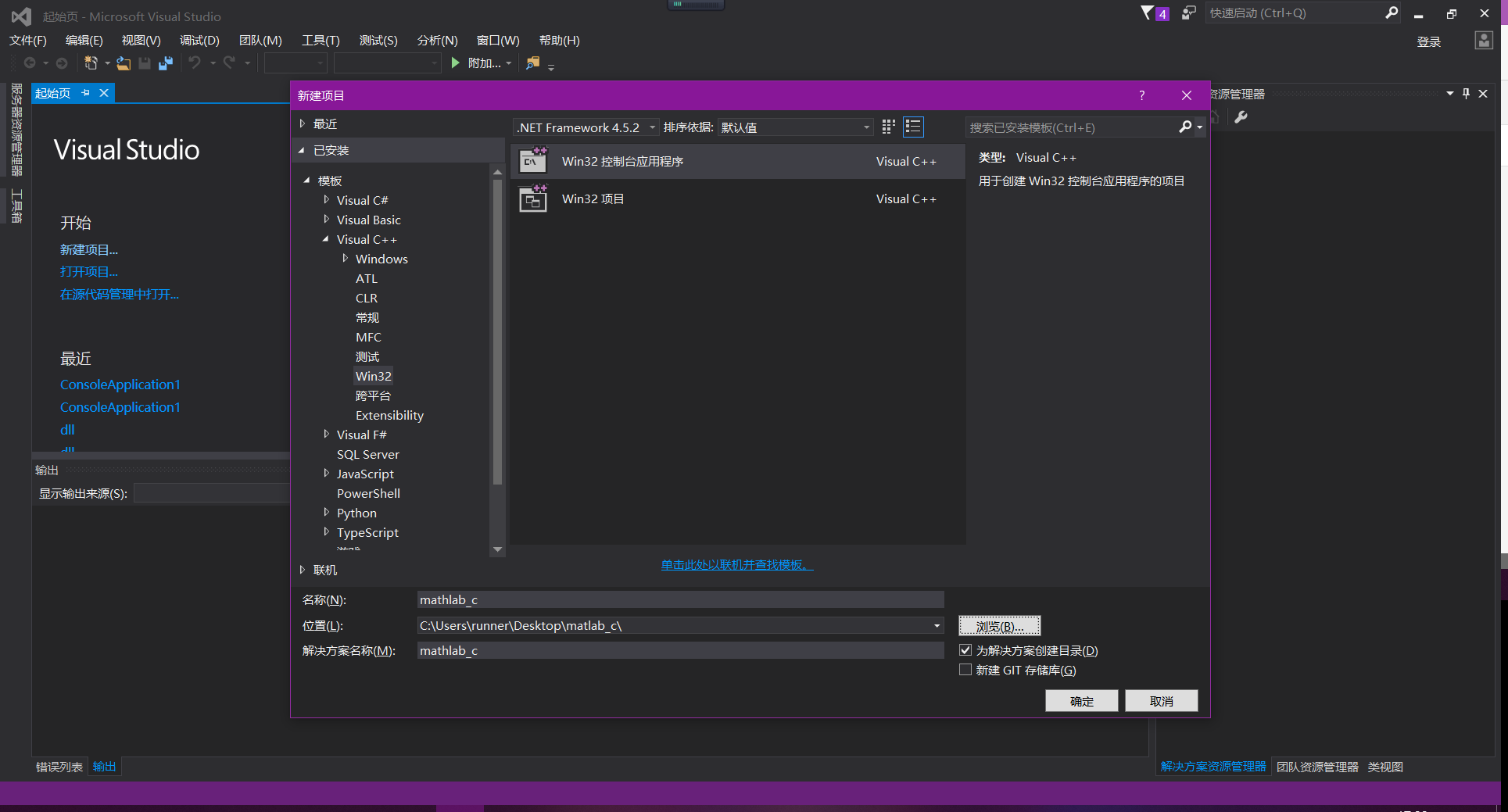Screen dimensions: 1508x812
Task: Click the Undo arrow icon
Action: point(195,63)
